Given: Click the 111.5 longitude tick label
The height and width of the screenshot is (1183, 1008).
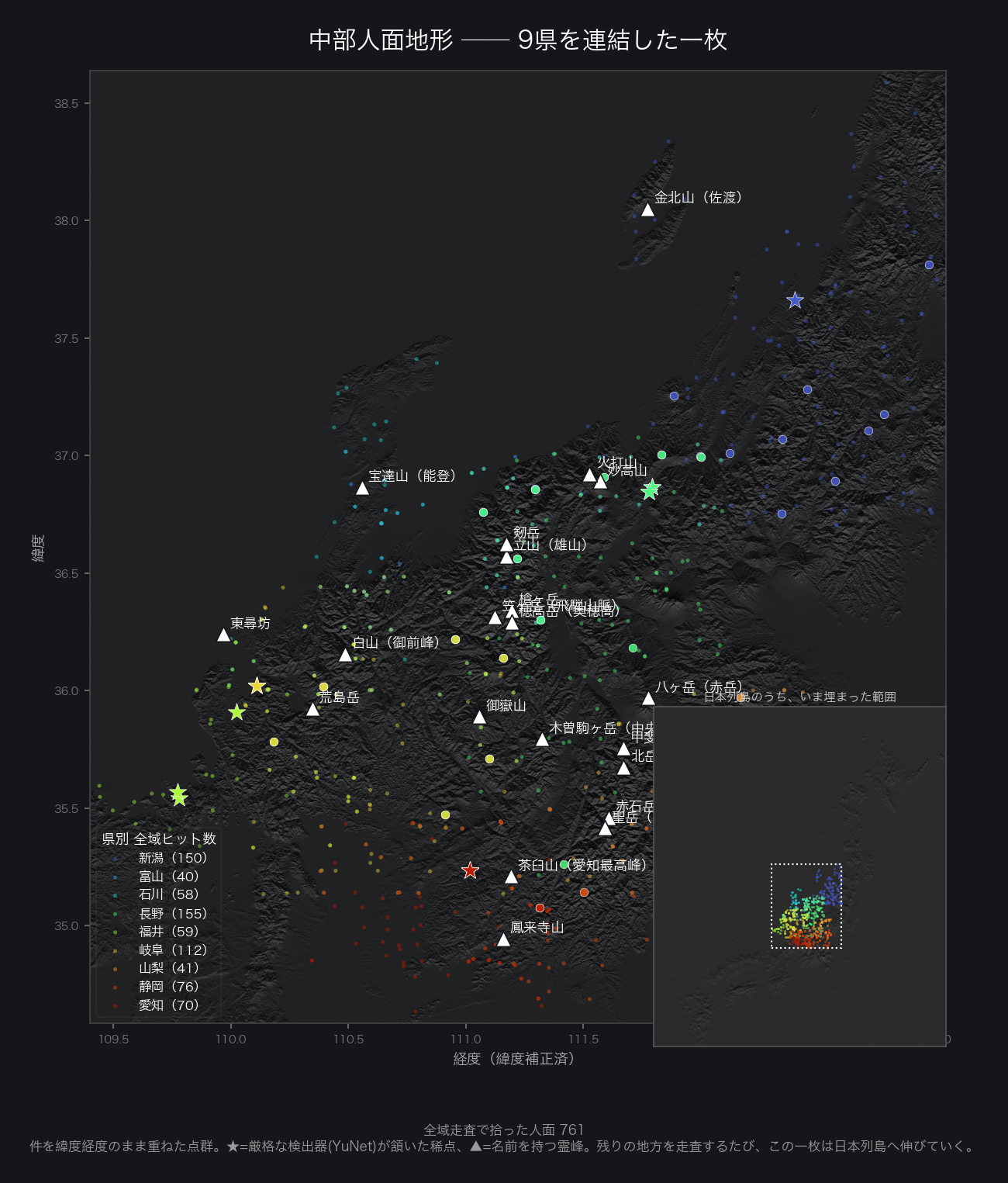Looking at the screenshot, I should (583, 1039).
